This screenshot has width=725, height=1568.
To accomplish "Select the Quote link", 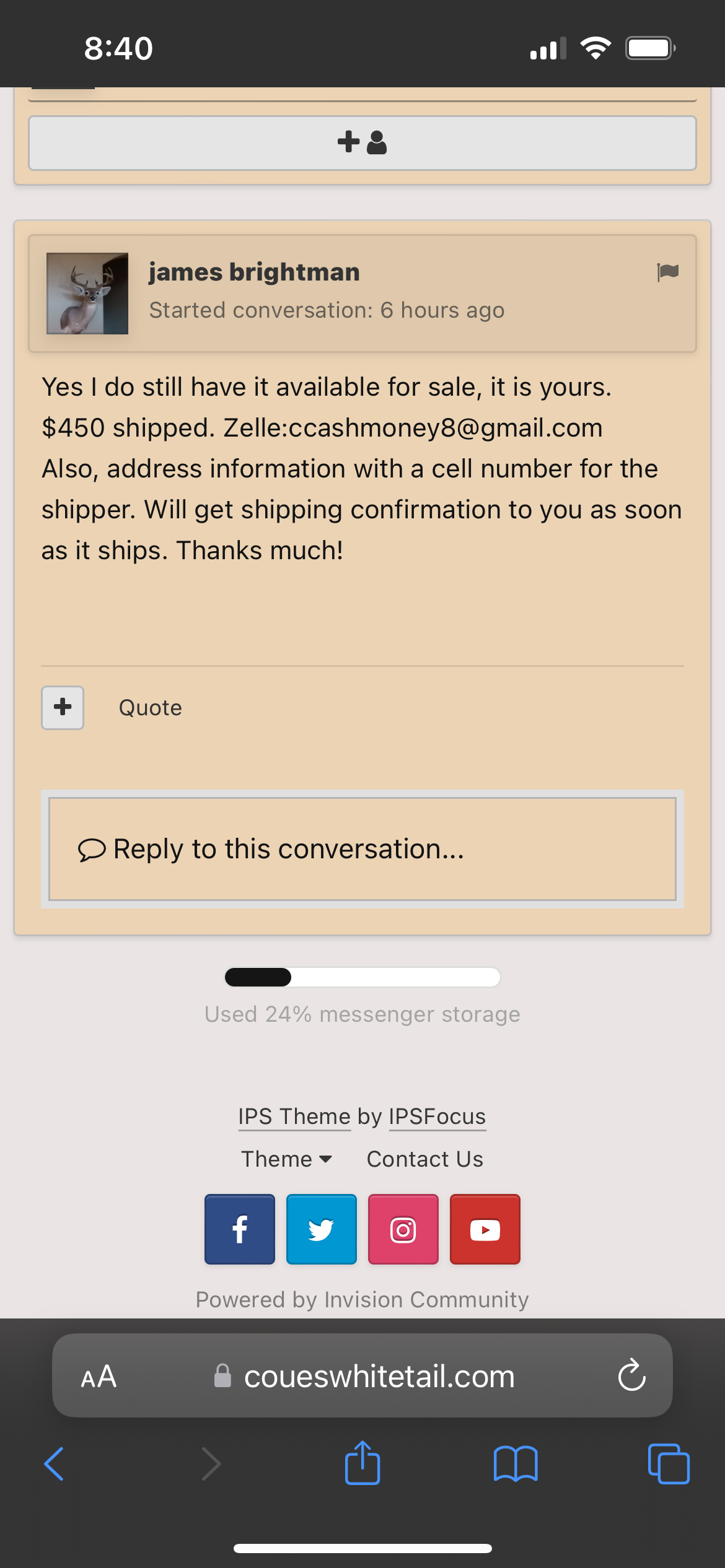I will point(151,708).
